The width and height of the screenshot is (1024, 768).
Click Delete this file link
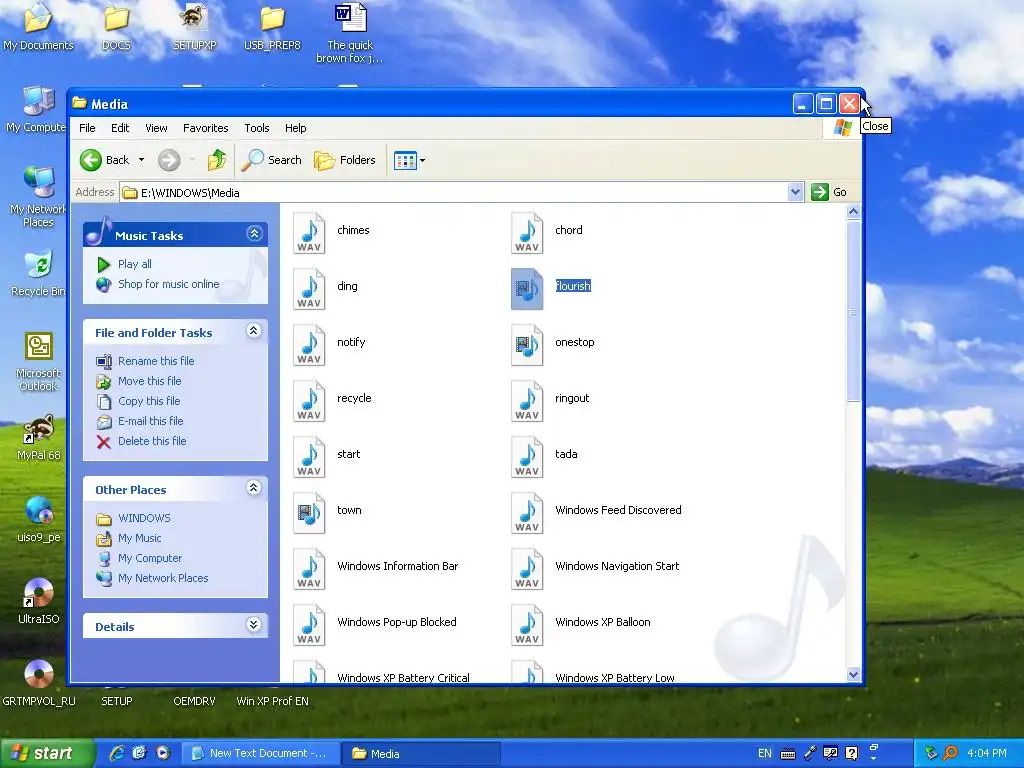(152, 441)
